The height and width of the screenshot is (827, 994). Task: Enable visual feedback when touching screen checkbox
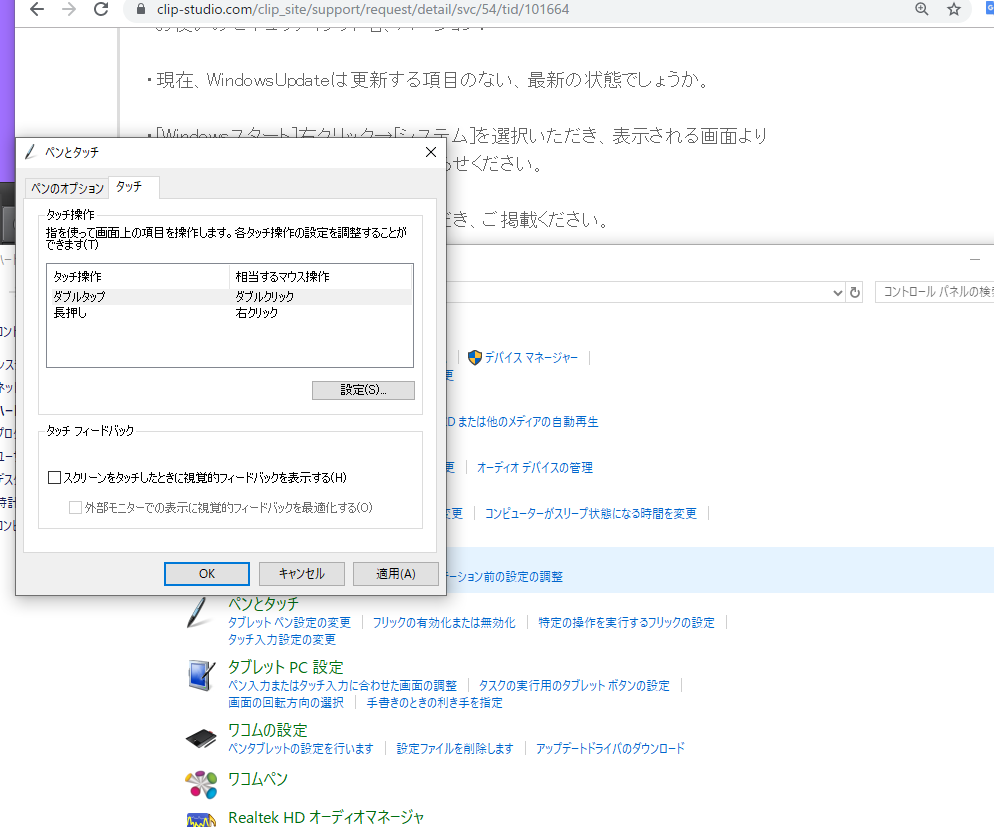pos(55,478)
